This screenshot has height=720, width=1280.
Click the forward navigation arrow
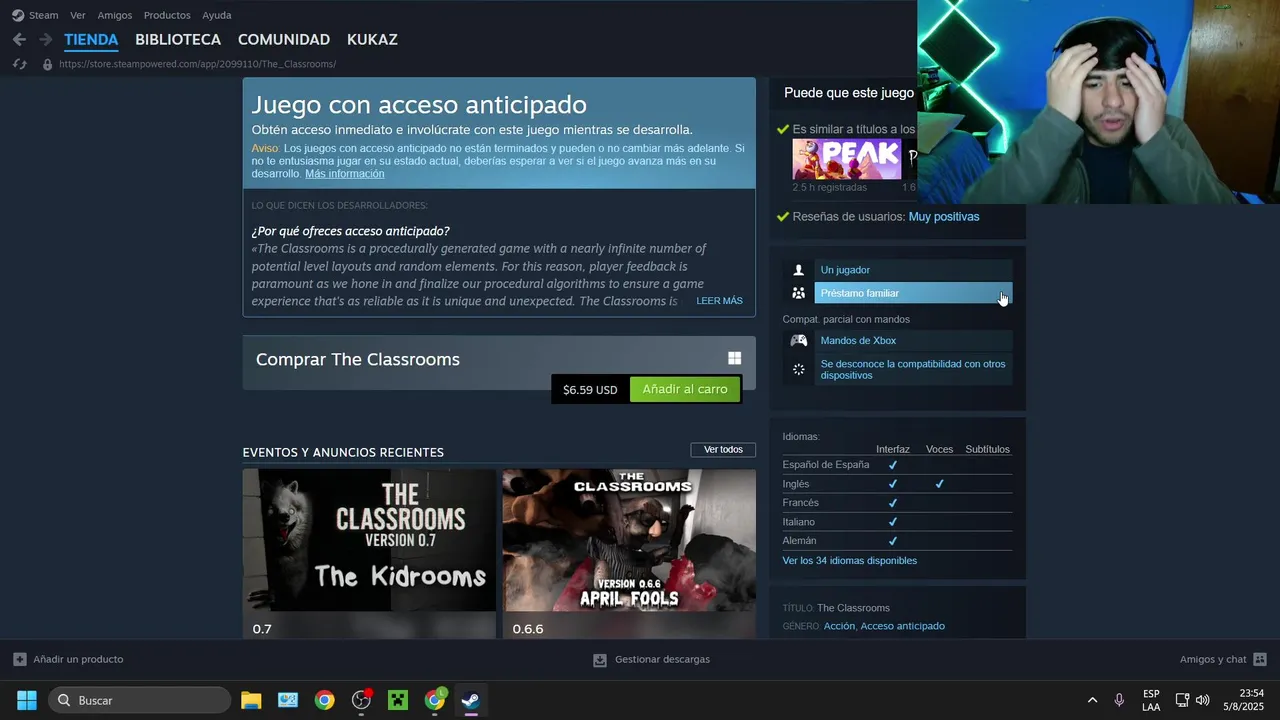(45, 40)
